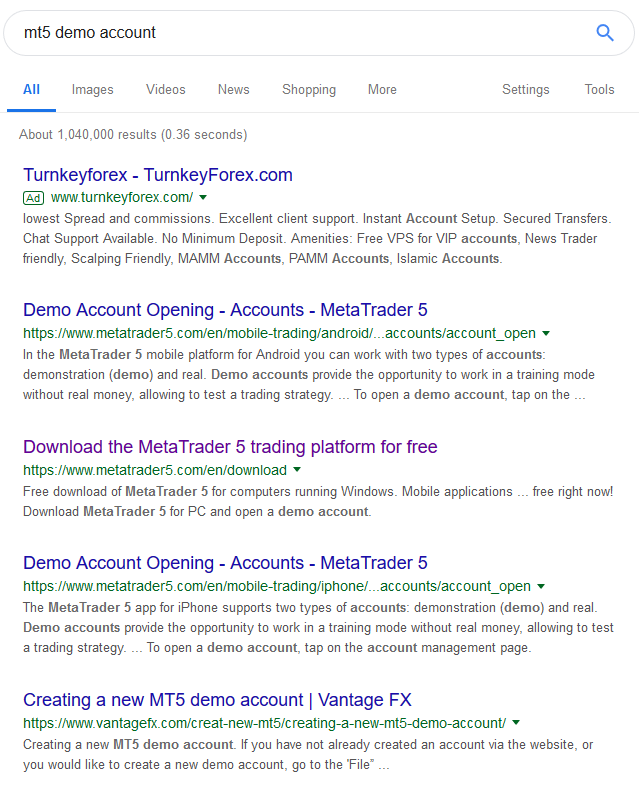The image size is (639, 792).
Task: Click the https://www.metatrader5.com/en/download URL text
Action: coord(155,470)
